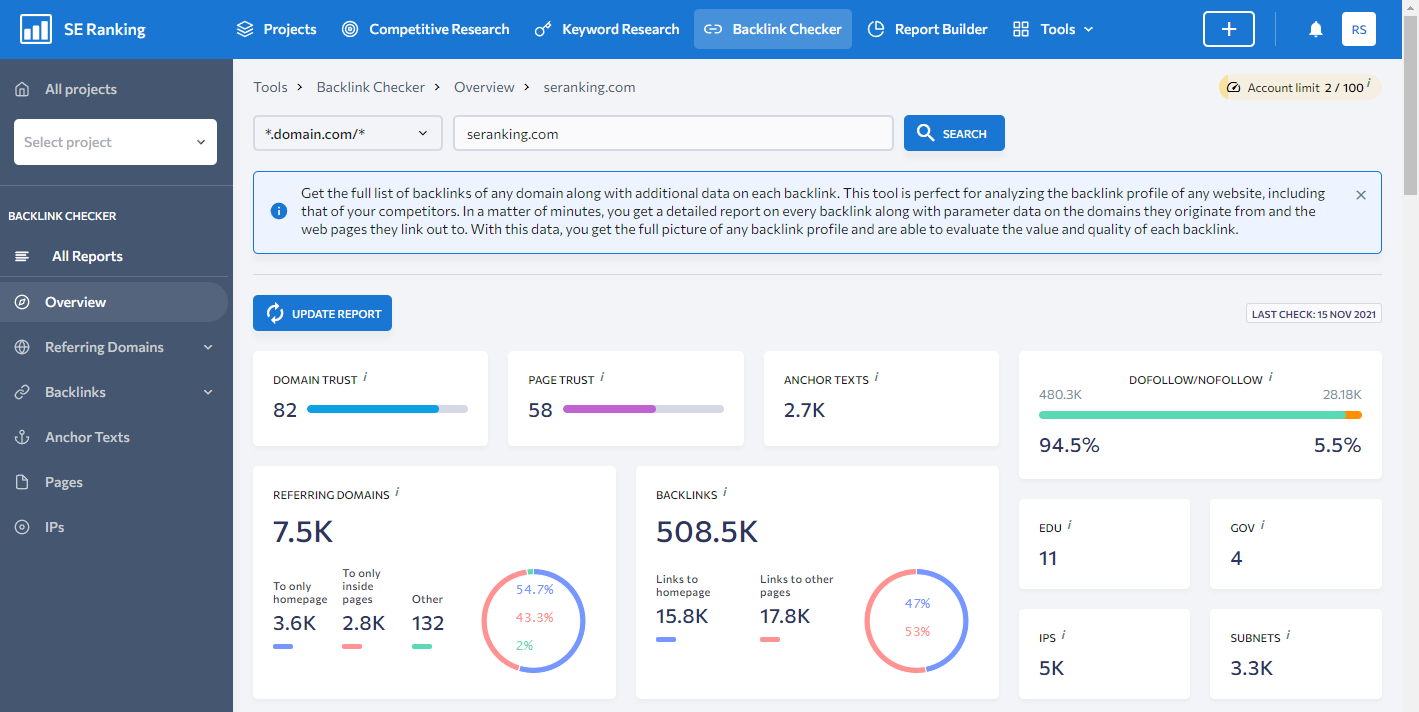This screenshot has height=712, width=1419.
Task: Expand Referring Domains chevron in sidebar
Action: pyautogui.click(x=208, y=347)
